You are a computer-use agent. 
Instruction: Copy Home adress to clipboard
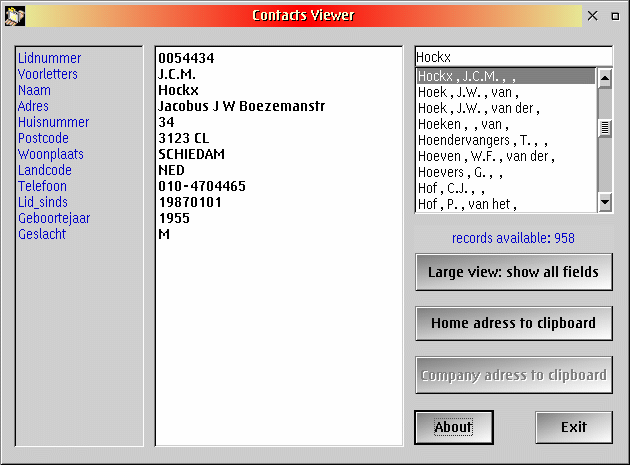pos(513,323)
